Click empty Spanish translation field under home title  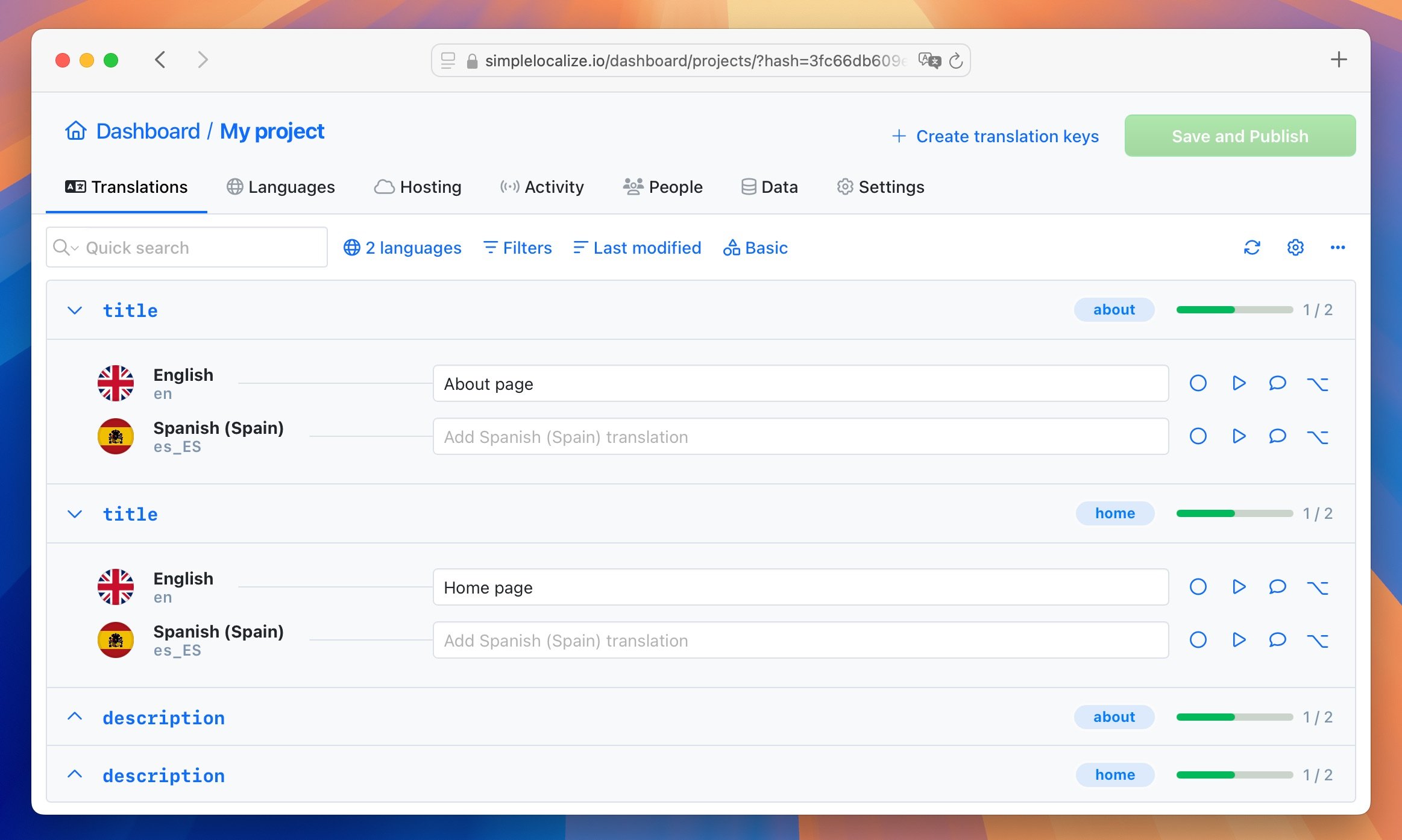point(800,640)
